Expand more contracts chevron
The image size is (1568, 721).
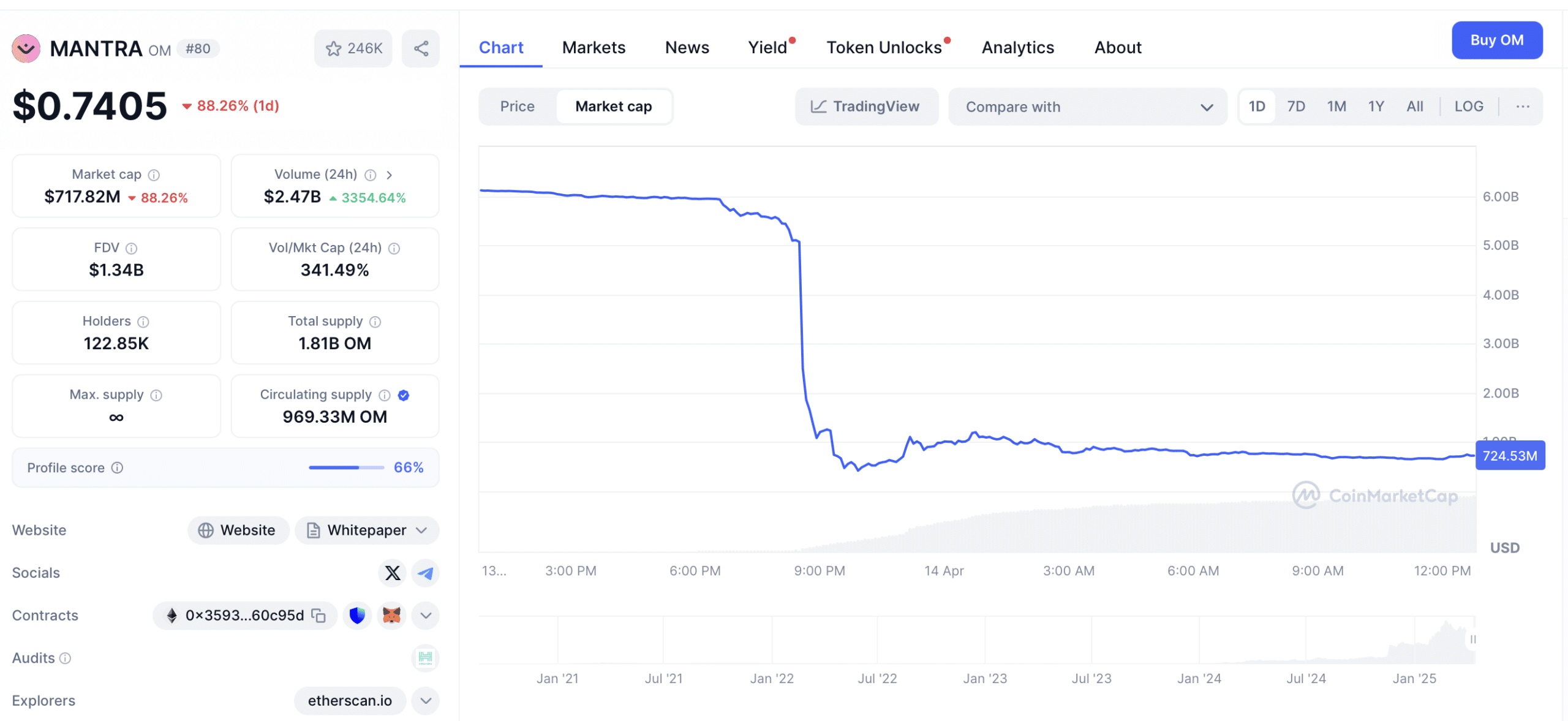(426, 616)
